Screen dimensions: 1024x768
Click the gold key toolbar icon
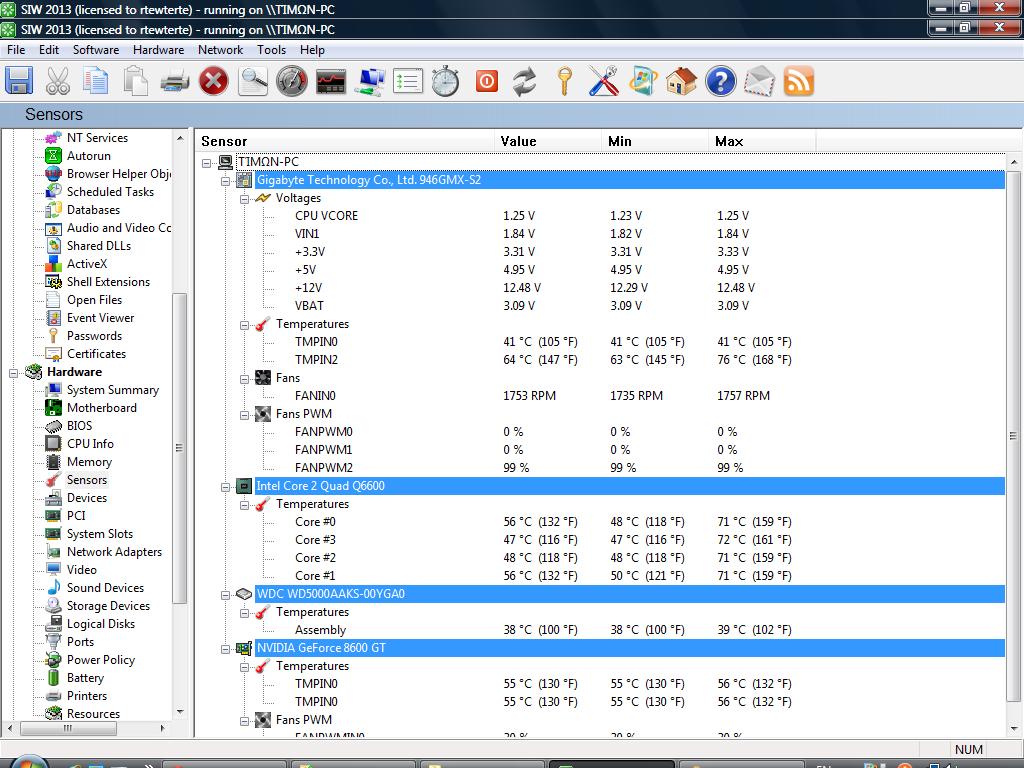point(564,82)
